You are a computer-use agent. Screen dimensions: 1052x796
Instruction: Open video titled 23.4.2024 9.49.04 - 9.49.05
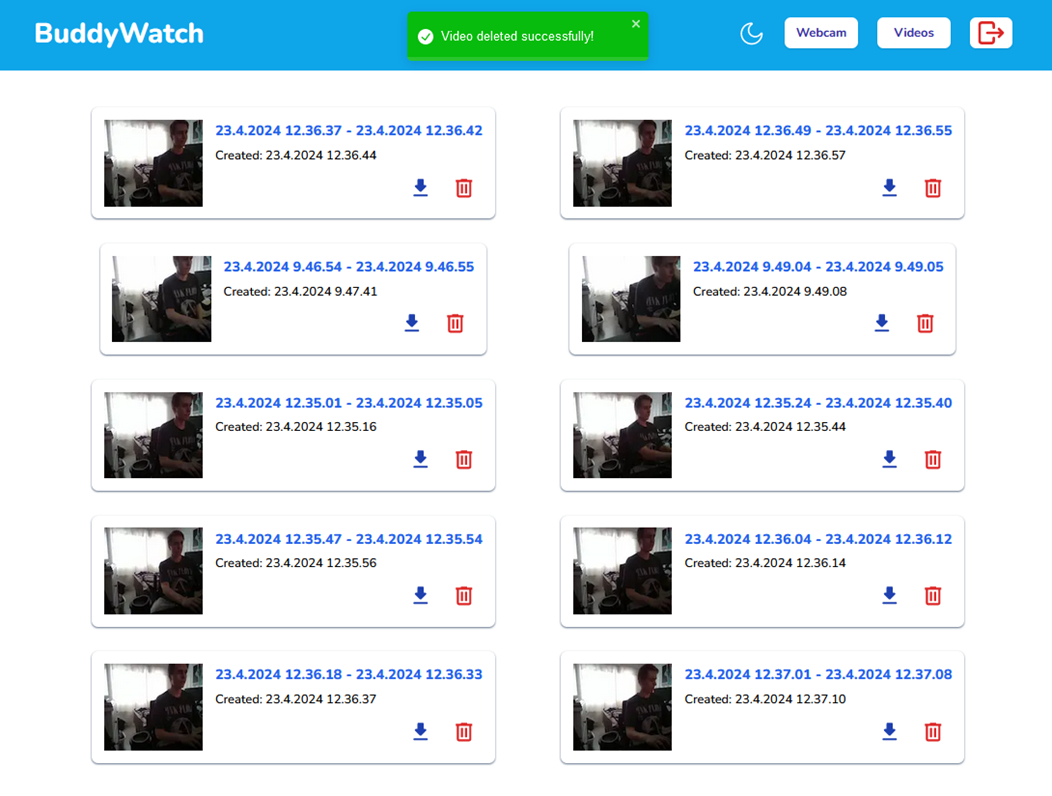tap(818, 267)
